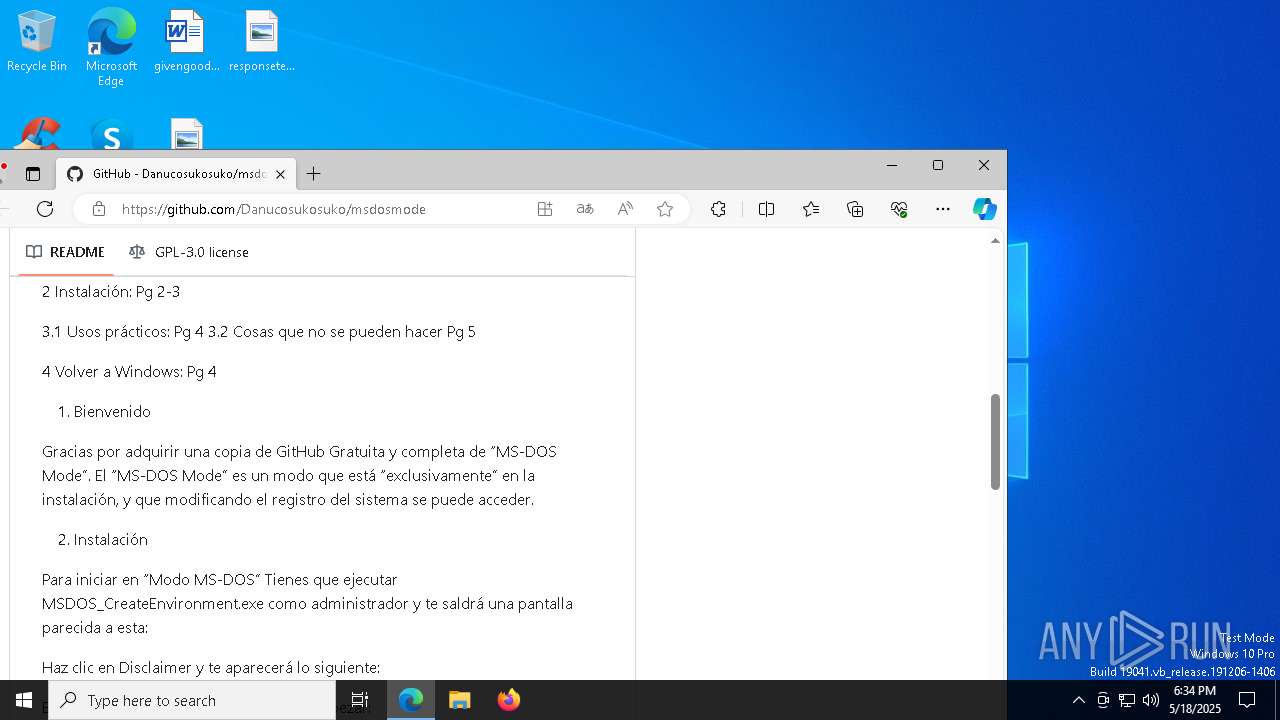This screenshot has height=720, width=1280.
Task: Toggle split screen view
Action: pyautogui.click(x=767, y=209)
